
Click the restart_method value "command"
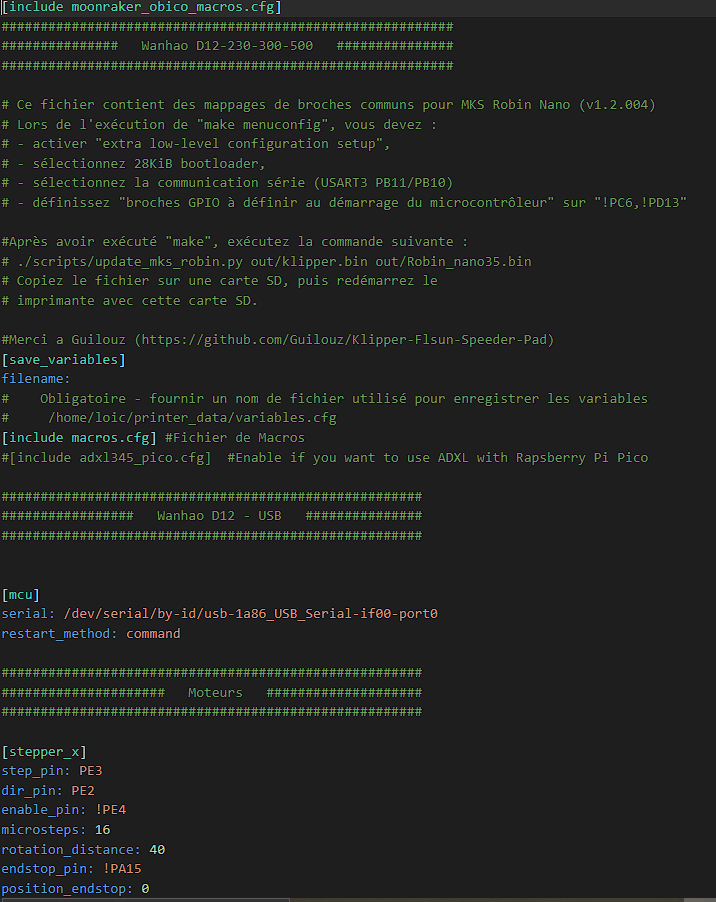click(x=153, y=634)
